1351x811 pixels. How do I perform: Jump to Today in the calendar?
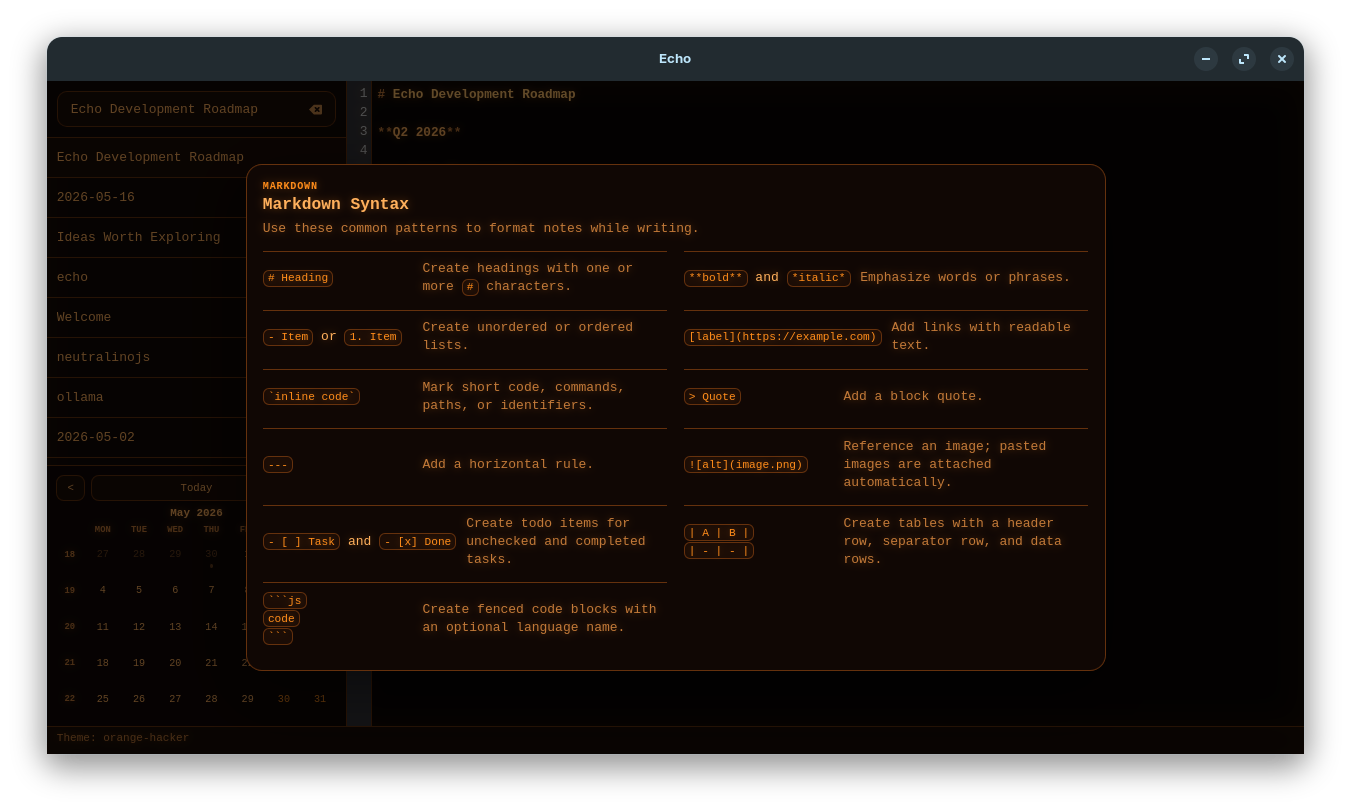coord(196,488)
